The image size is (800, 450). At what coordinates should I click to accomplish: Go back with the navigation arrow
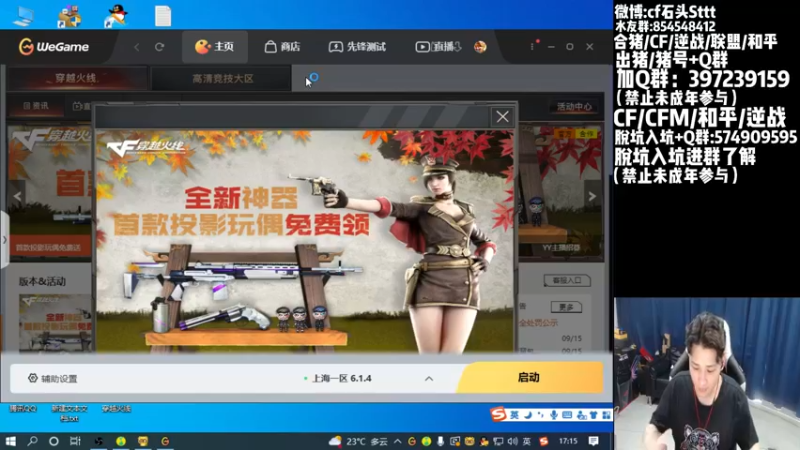click(x=137, y=47)
